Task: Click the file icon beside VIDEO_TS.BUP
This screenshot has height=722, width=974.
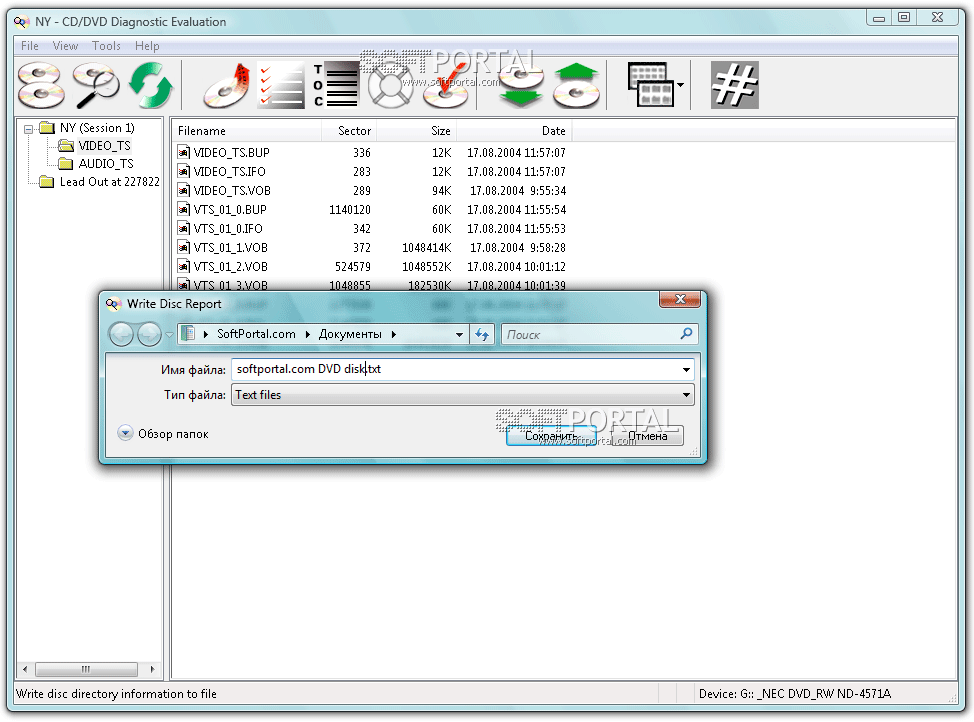Action: [183, 152]
